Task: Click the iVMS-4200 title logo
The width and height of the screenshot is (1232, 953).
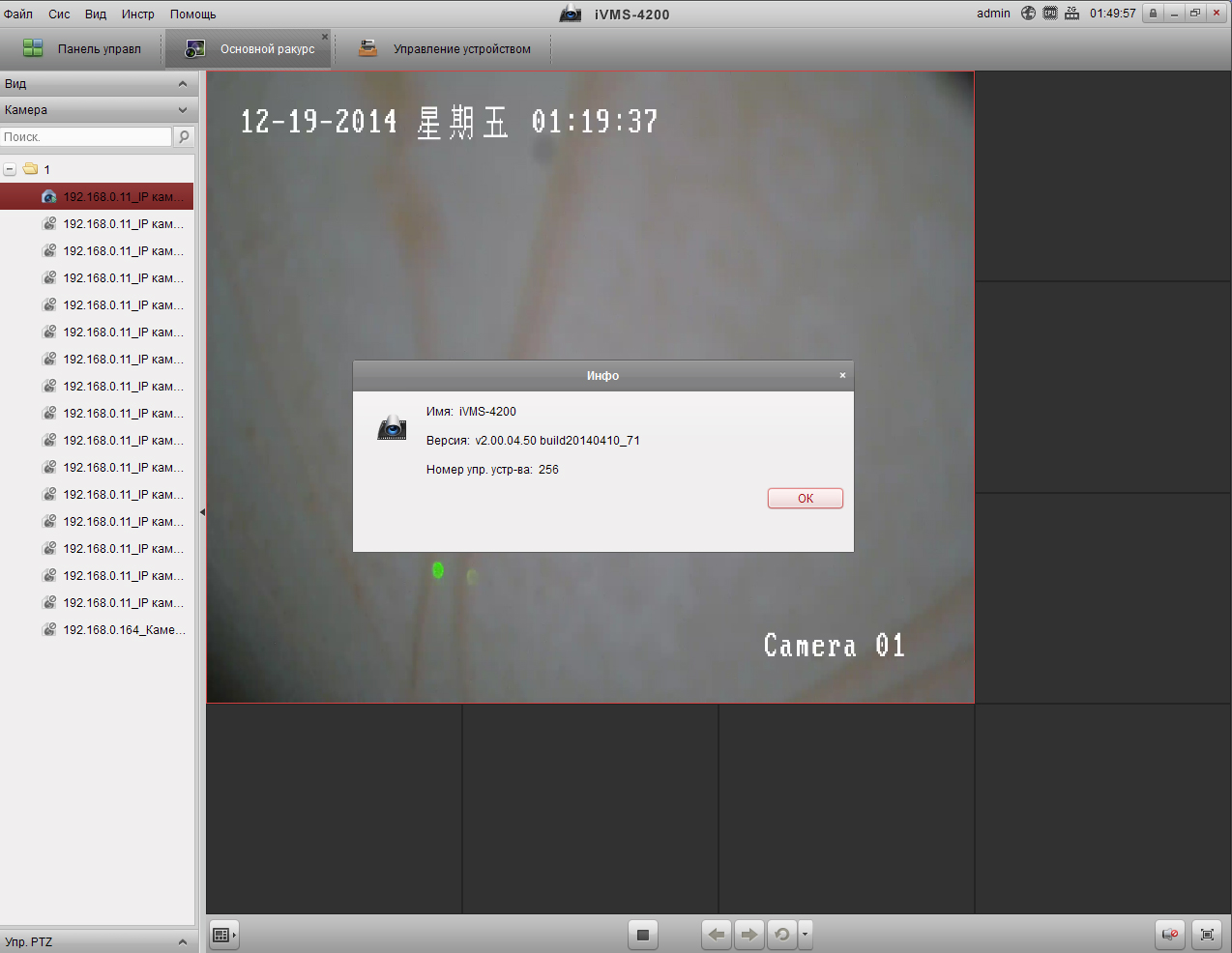Action: tap(572, 14)
